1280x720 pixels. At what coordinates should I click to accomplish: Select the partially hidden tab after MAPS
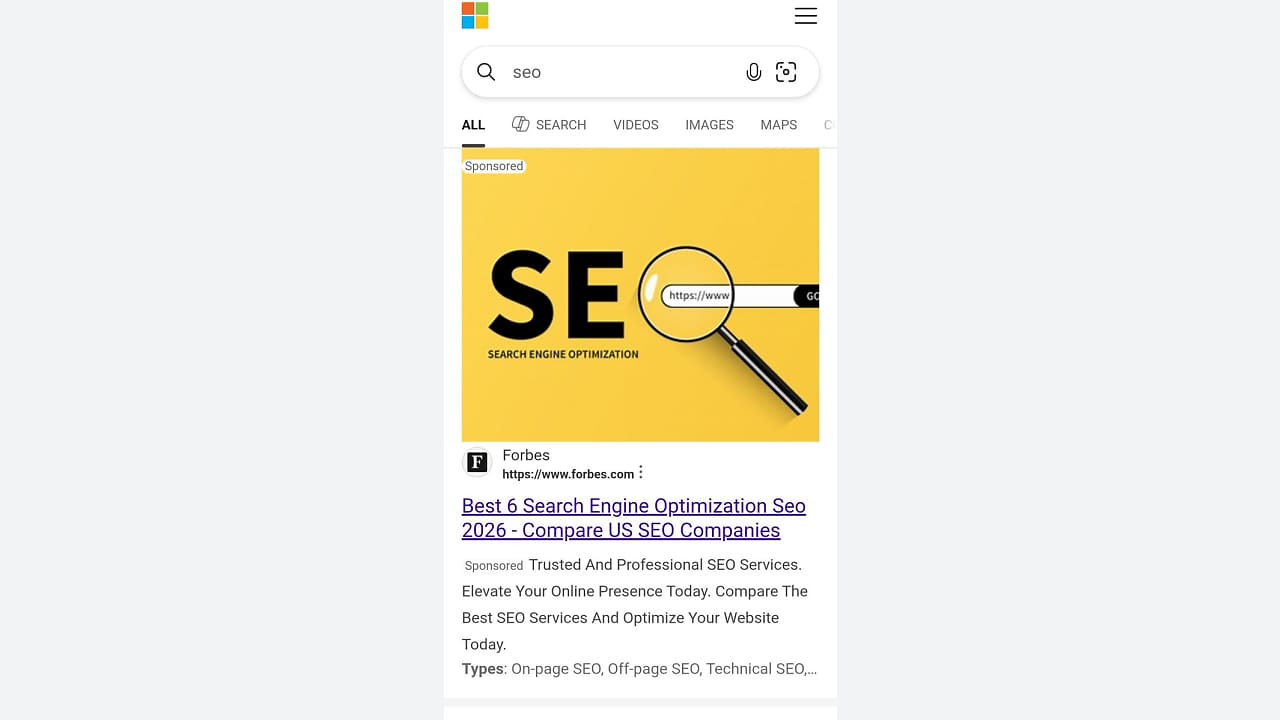click(828, 125)
